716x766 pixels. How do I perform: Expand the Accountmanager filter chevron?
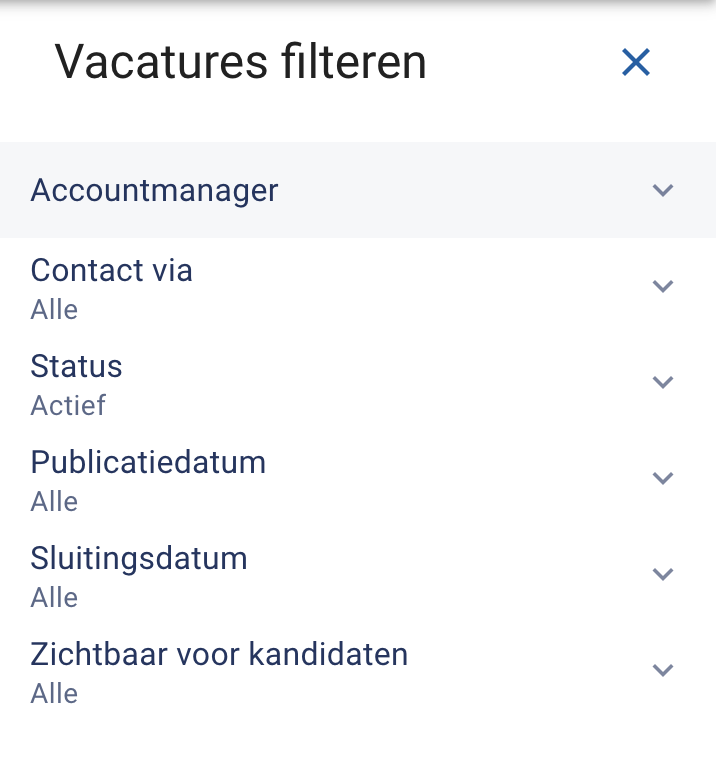[x=663, y=190]
